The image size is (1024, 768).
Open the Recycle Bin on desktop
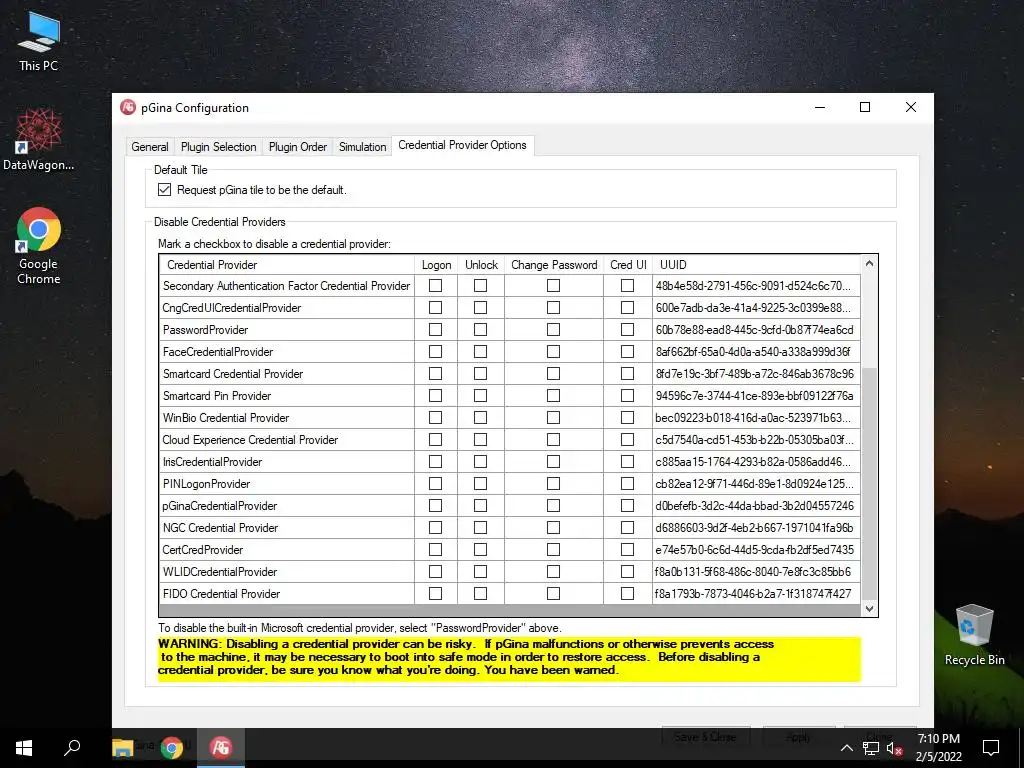(974, 635)
